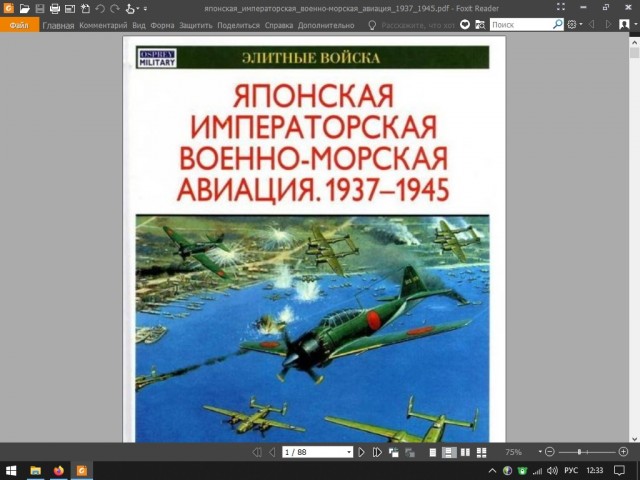Click the next view icon
This screenshot has height=480, width=640.
tap(409, 452)
